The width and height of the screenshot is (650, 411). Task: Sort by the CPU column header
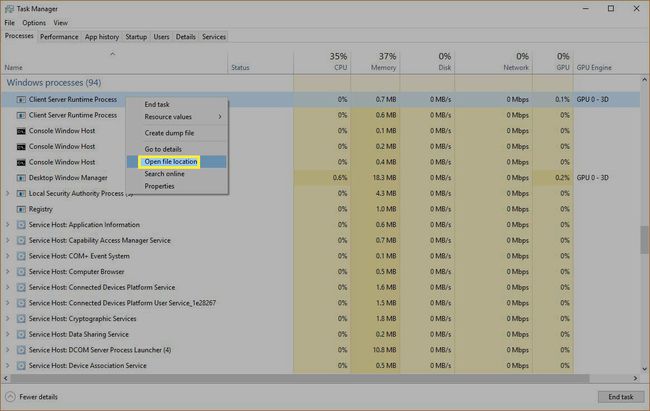tap(322, 61)
